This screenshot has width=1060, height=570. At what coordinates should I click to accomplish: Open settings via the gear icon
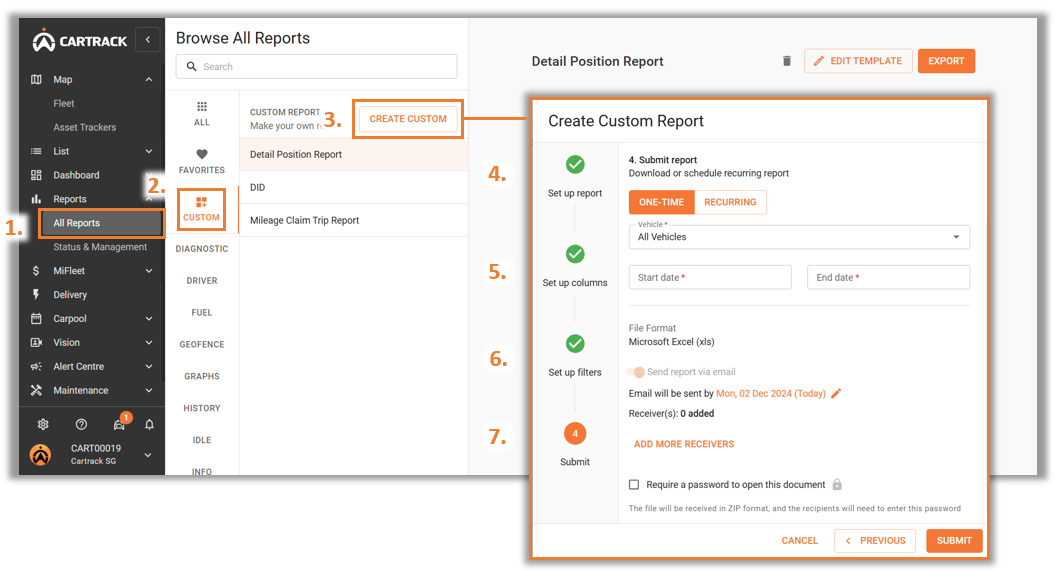(43, 424)
